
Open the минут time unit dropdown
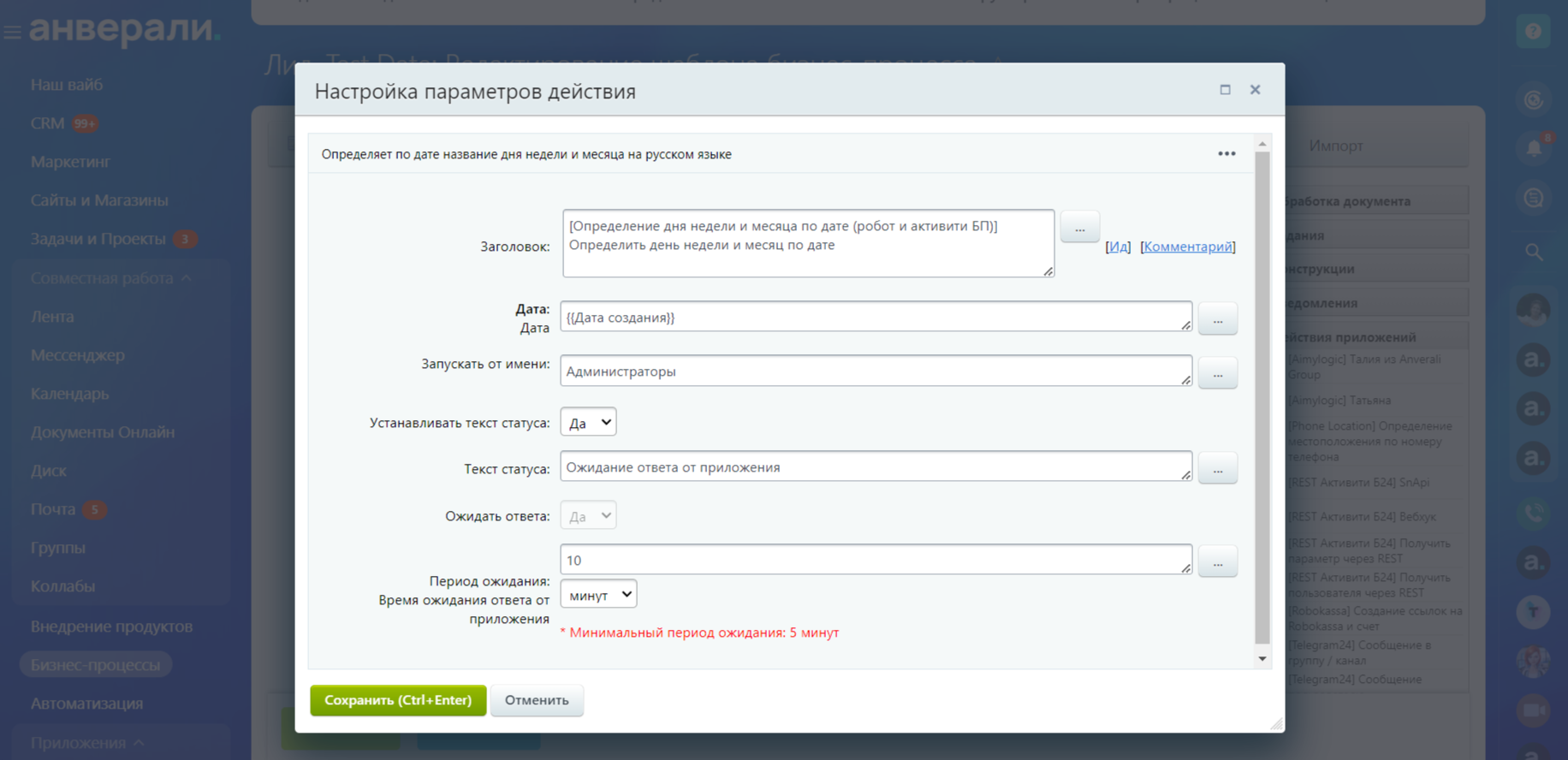point(598,595)
